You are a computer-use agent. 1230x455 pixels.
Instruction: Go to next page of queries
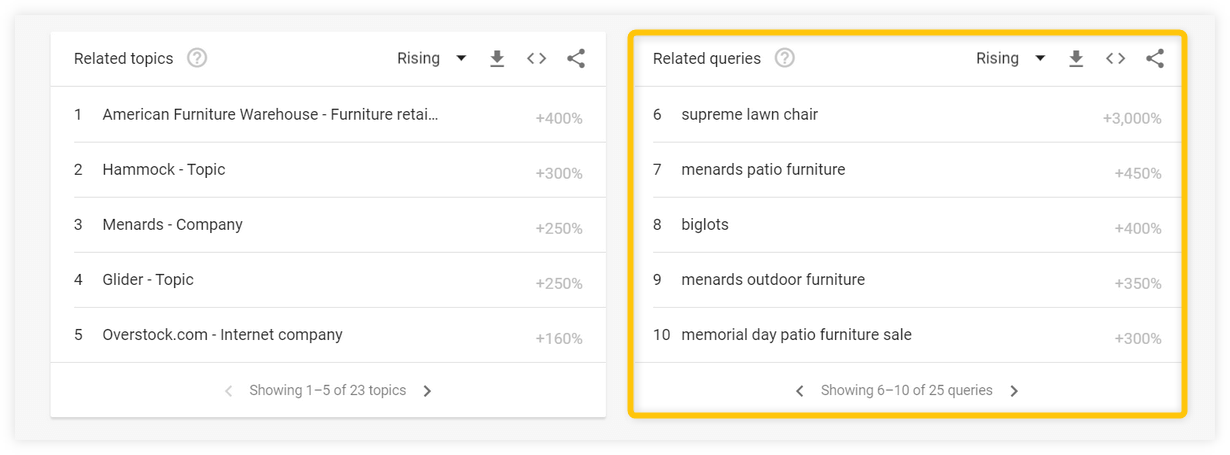(1014, 391)
